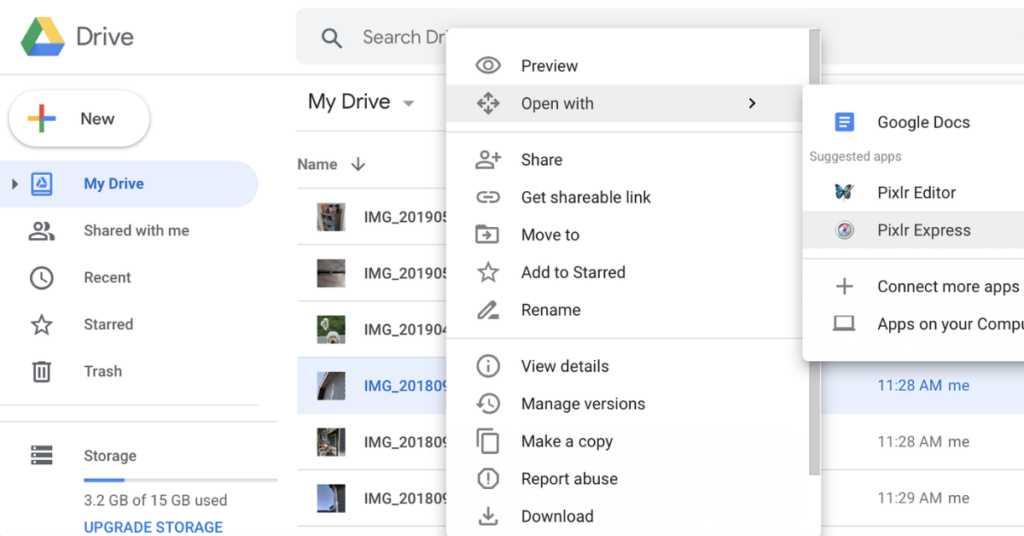Click the laptop icon for computer apps
The height and width of the screenshot is (536, 1024).
(x=844, y=323)
